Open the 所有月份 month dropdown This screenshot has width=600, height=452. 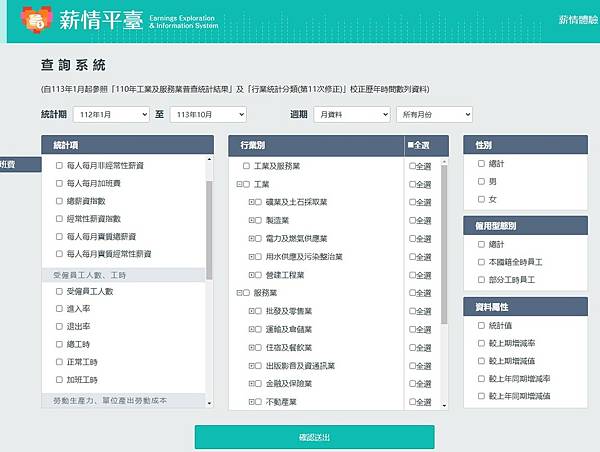point(434,114)
